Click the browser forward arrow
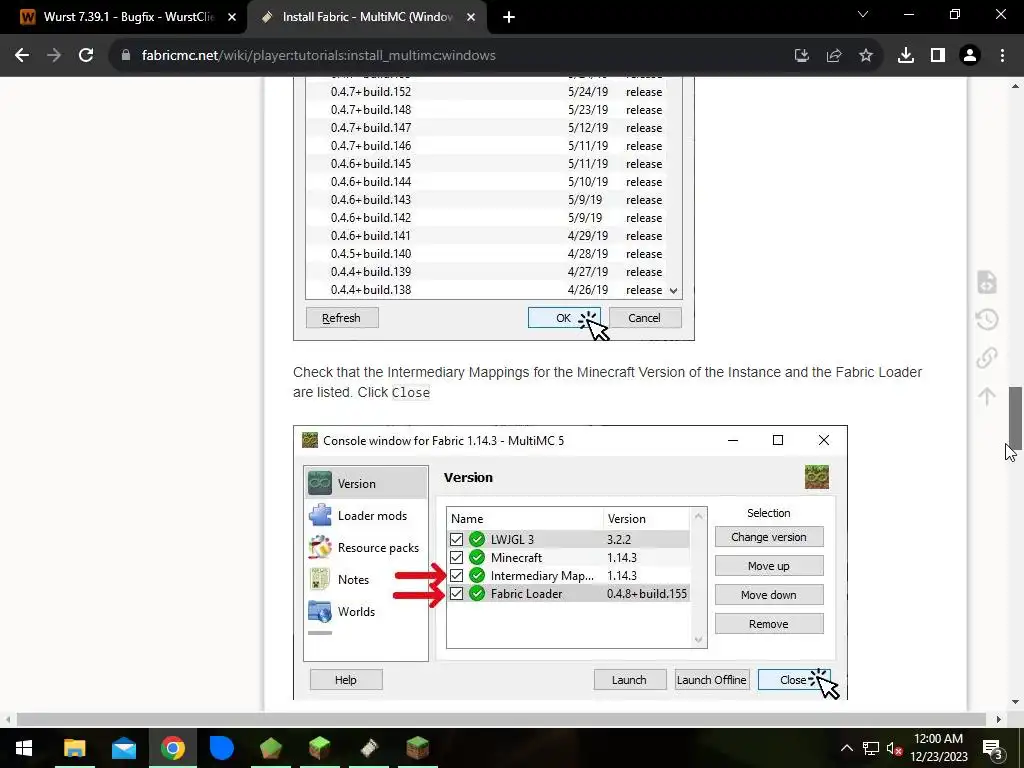This screenshot has width=1024, height=768. point(54,56)
